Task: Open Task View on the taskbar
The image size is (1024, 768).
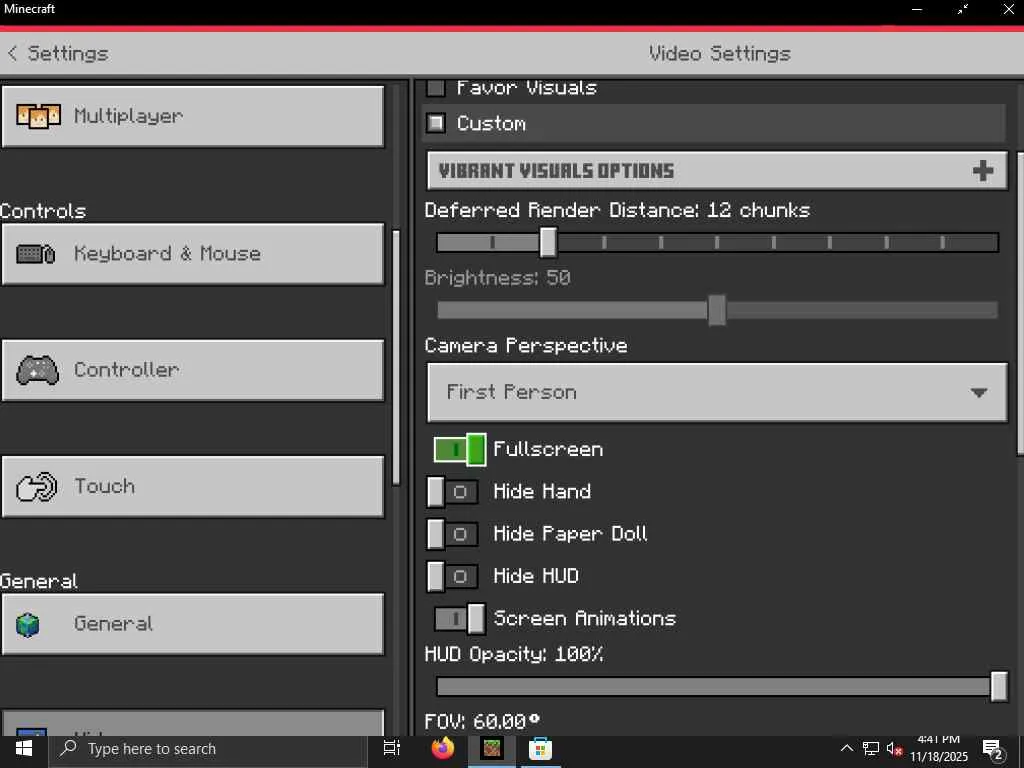Action: tap(392, 748)
